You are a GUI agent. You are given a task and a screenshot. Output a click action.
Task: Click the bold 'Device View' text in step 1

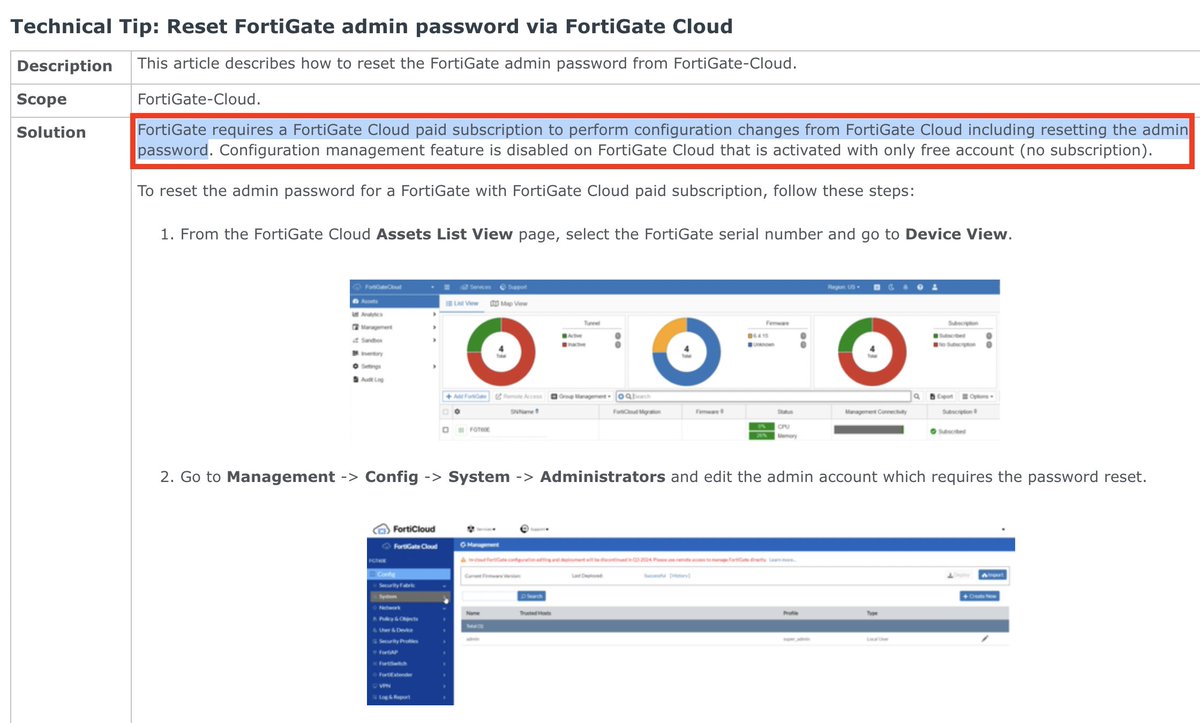(x=957, y=235)
